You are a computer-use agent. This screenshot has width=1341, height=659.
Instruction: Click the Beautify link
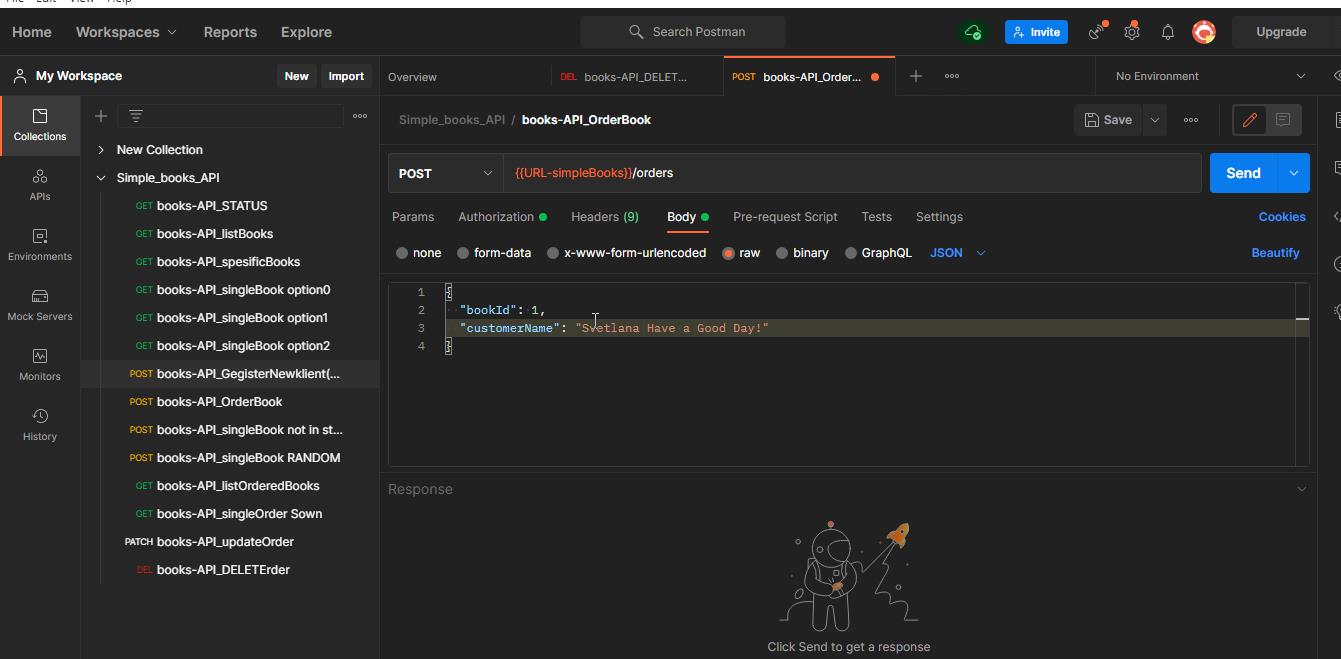(1275, 253)
